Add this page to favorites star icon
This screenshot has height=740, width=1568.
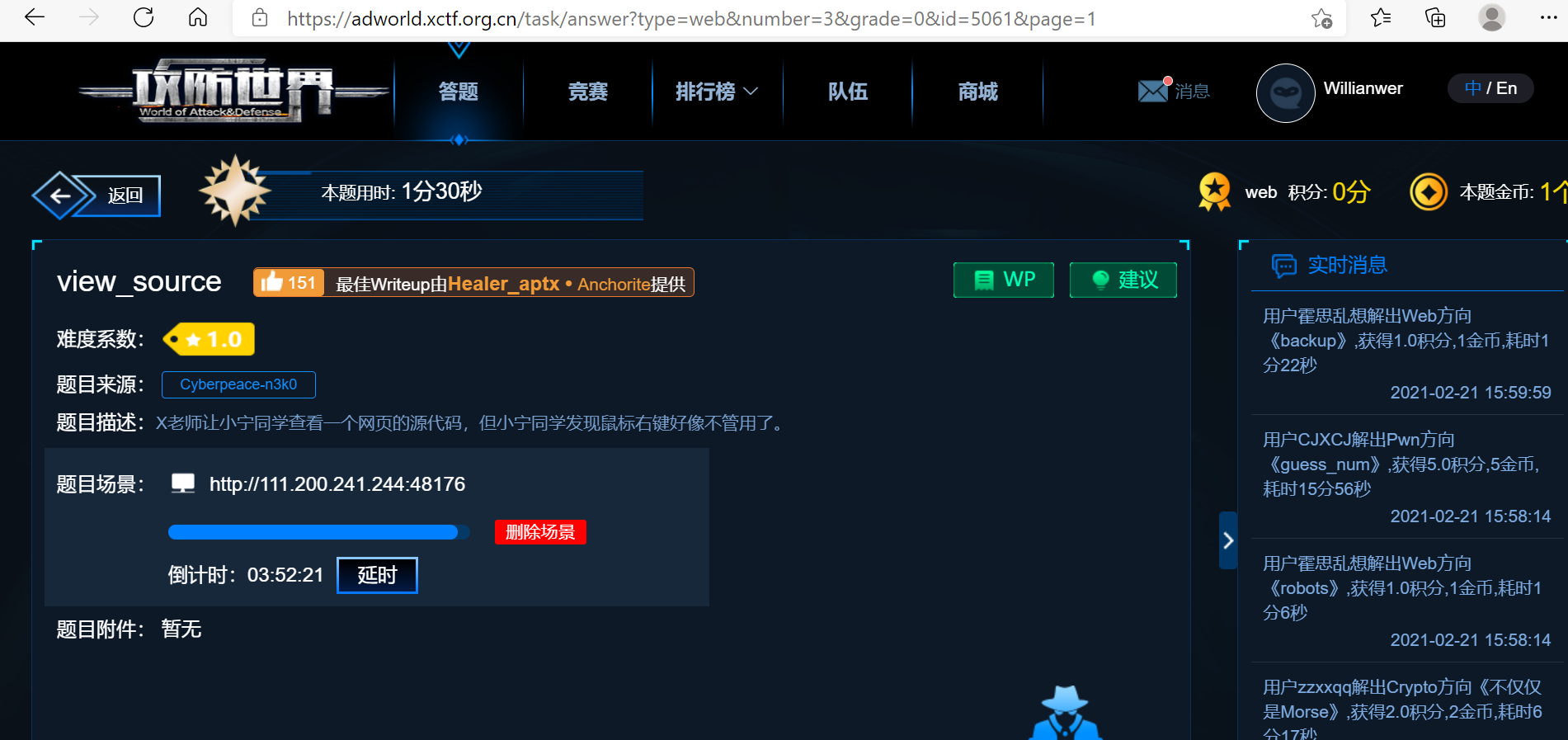click(x=1321, y=18)
